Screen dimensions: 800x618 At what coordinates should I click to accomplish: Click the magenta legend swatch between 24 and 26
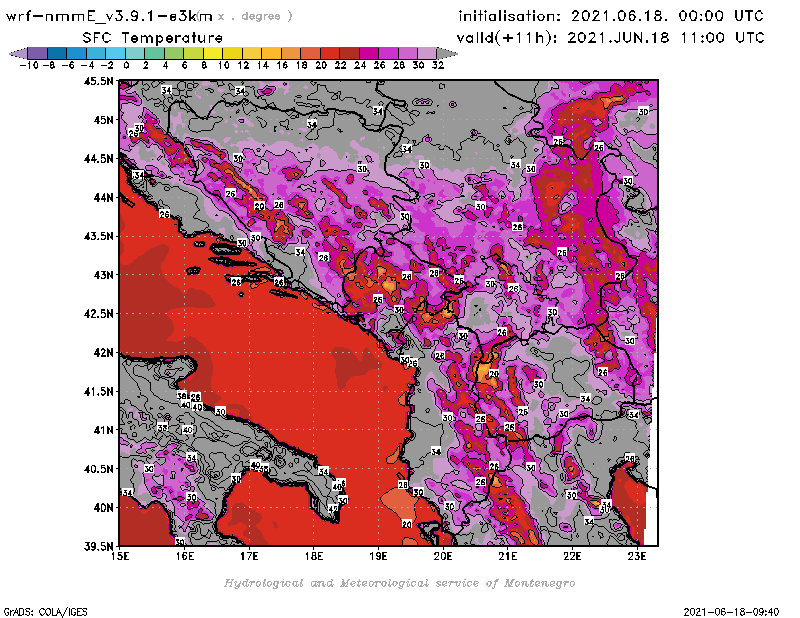click(368, 53)
